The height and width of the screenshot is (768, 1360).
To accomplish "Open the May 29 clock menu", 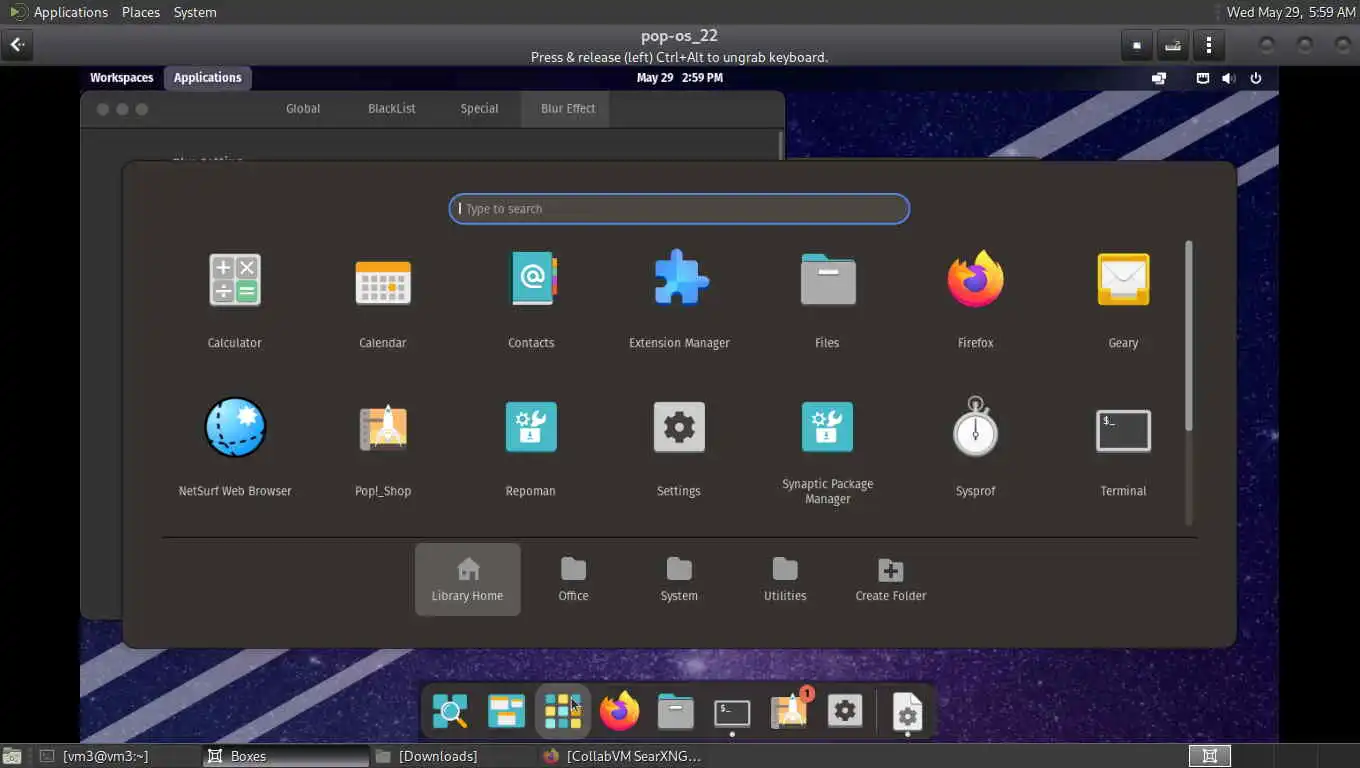I will click(679, 78).
